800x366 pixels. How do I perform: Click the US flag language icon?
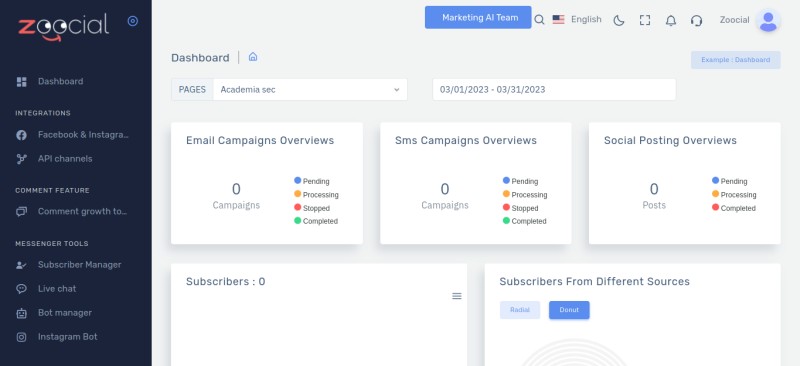tap(559, 19)
